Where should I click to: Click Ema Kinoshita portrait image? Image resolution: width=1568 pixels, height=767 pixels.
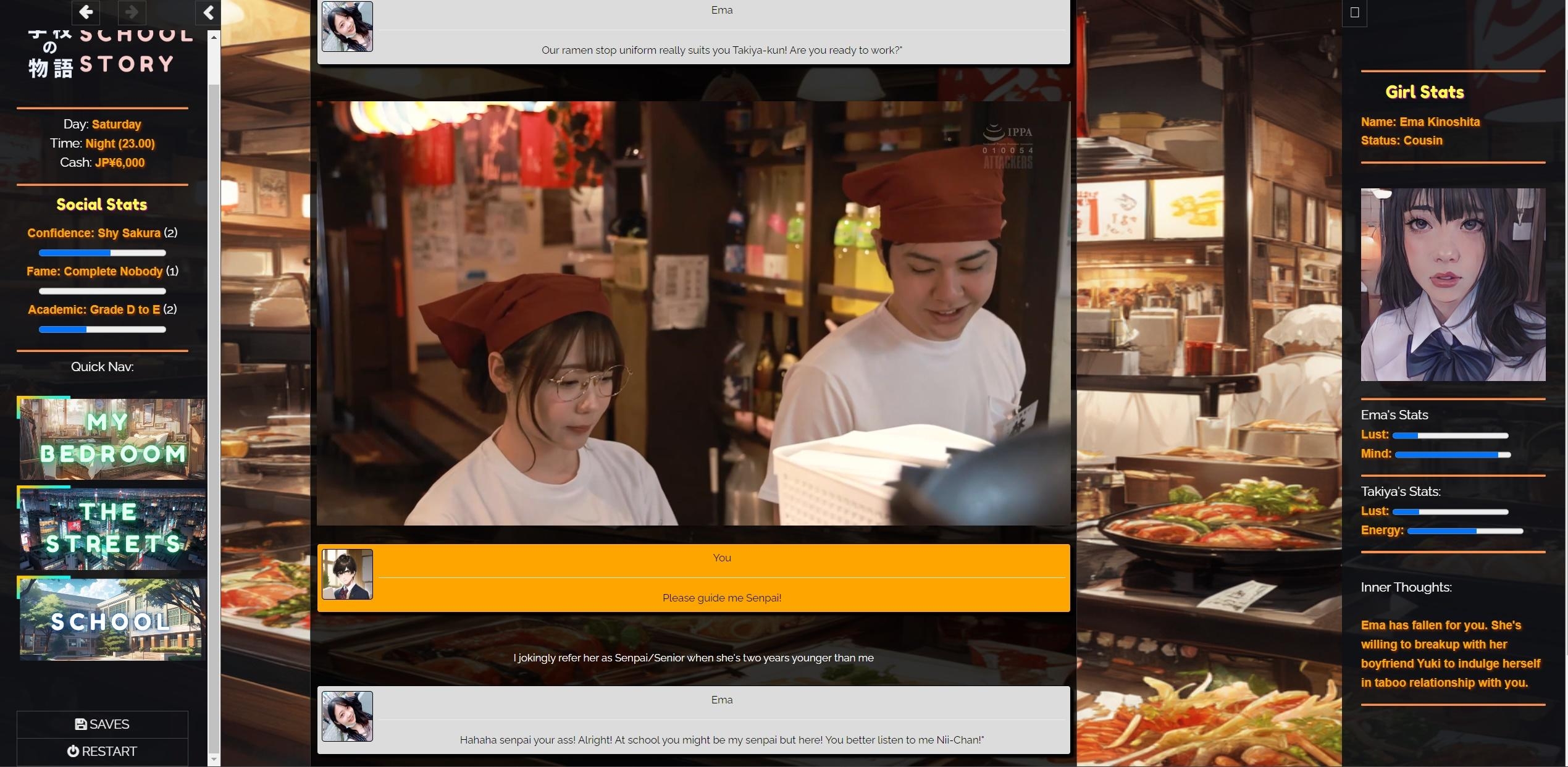pos(1453,285)
